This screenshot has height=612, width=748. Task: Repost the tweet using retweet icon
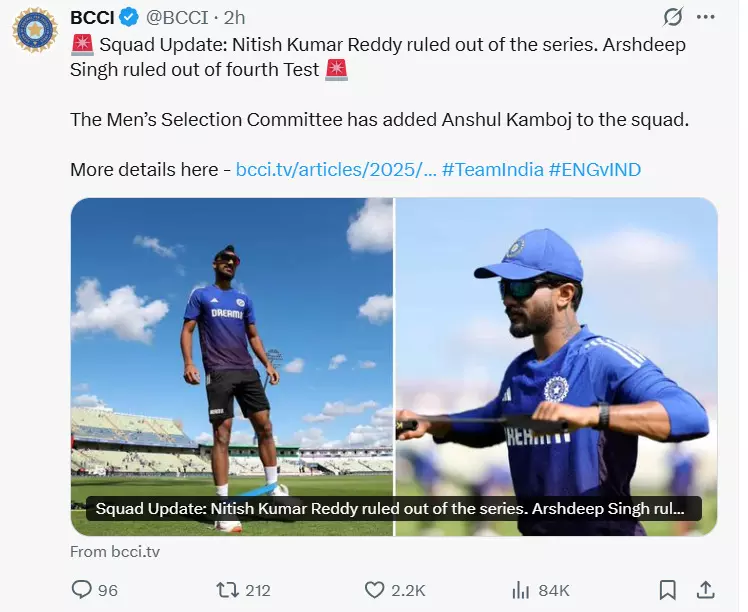point(229,590)
